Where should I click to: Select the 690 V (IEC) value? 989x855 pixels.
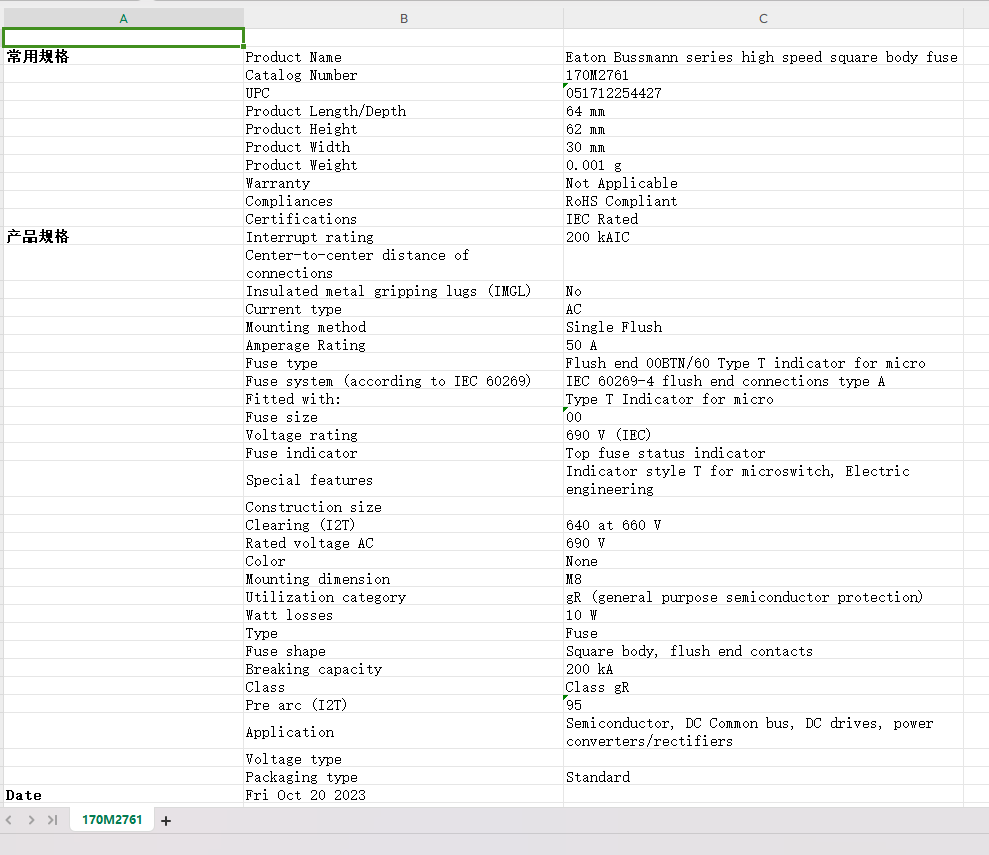(763, 435)
